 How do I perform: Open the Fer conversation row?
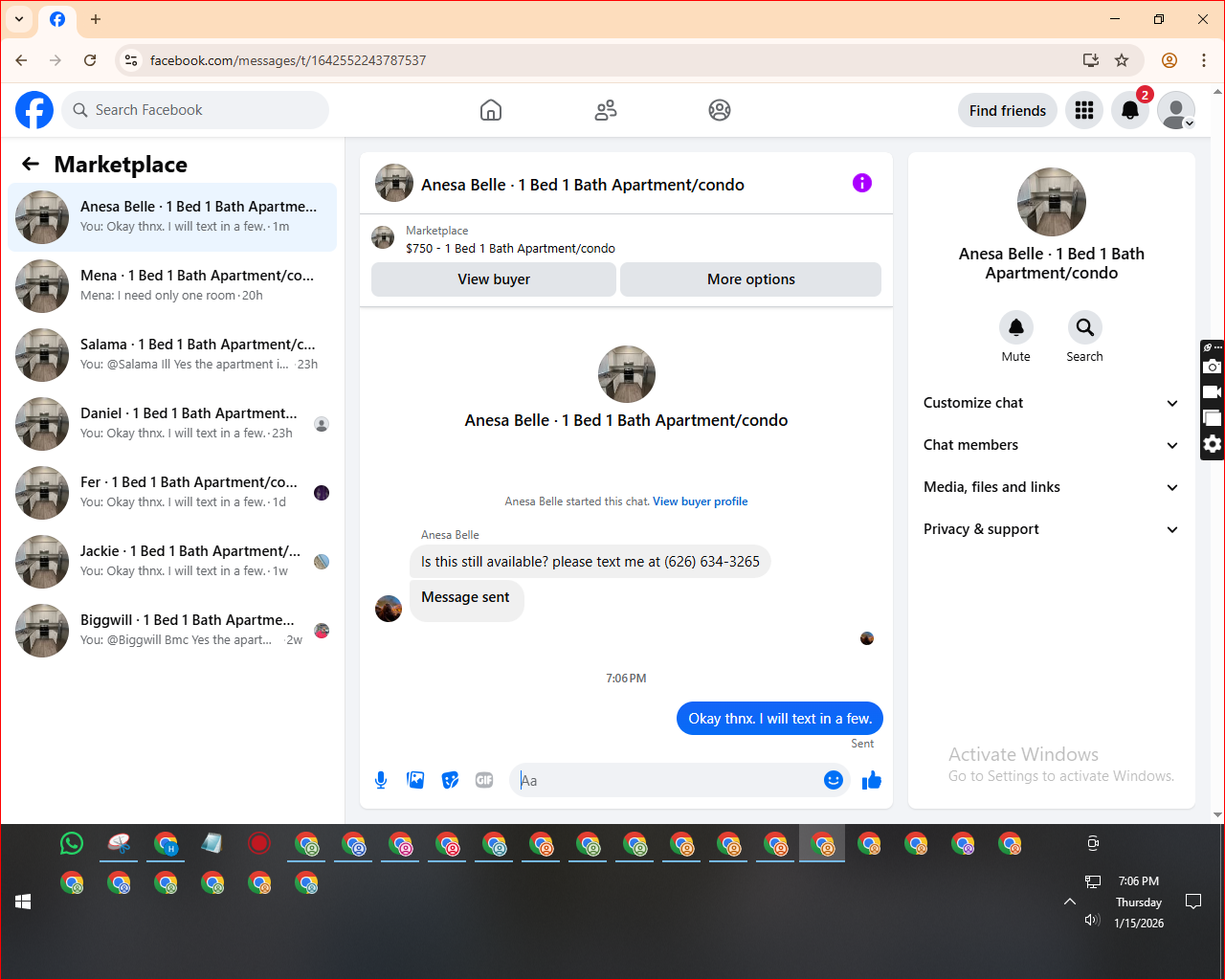(172, 493)
